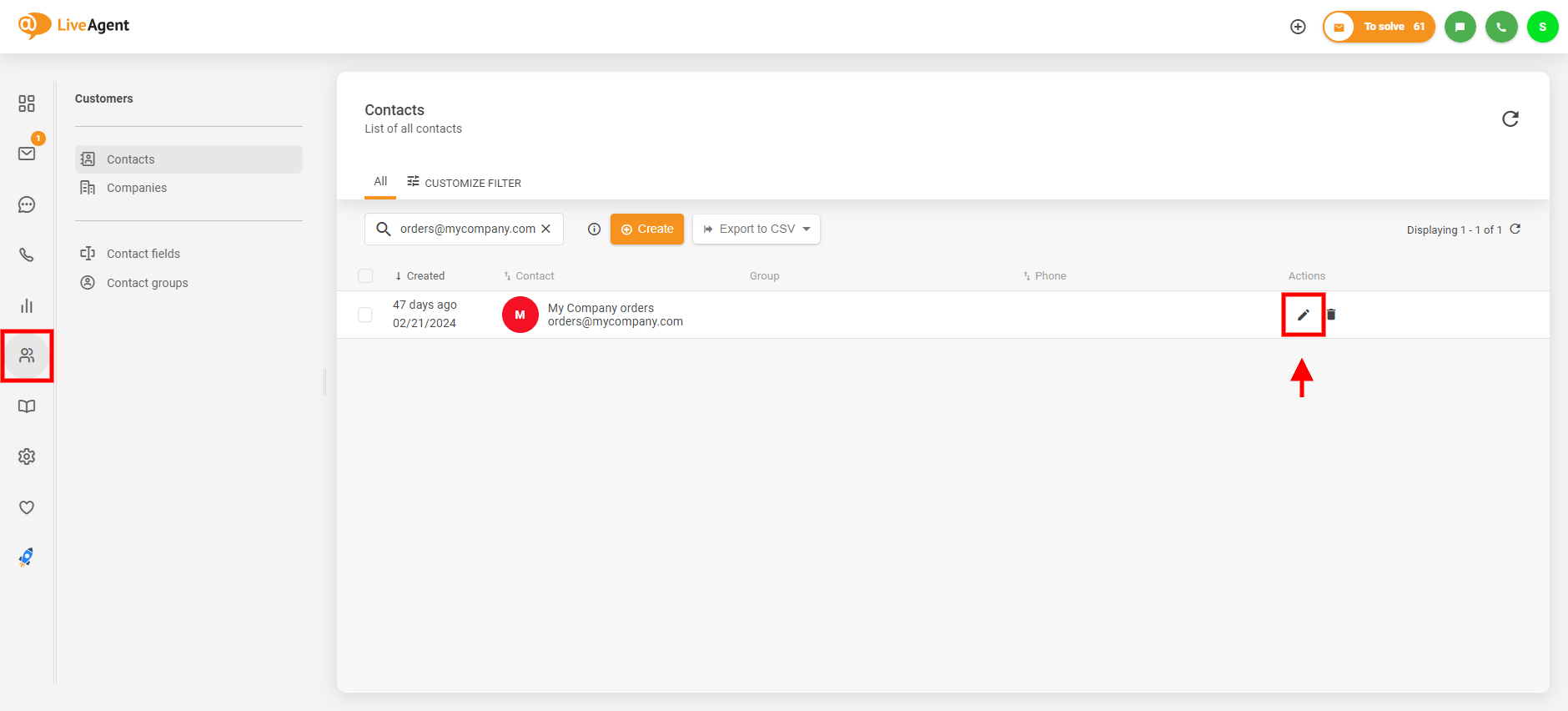Screen dimensions: 1568x711
Task: Open the Calls phone icon in sidebar
Action: click(x=27, y=255)
